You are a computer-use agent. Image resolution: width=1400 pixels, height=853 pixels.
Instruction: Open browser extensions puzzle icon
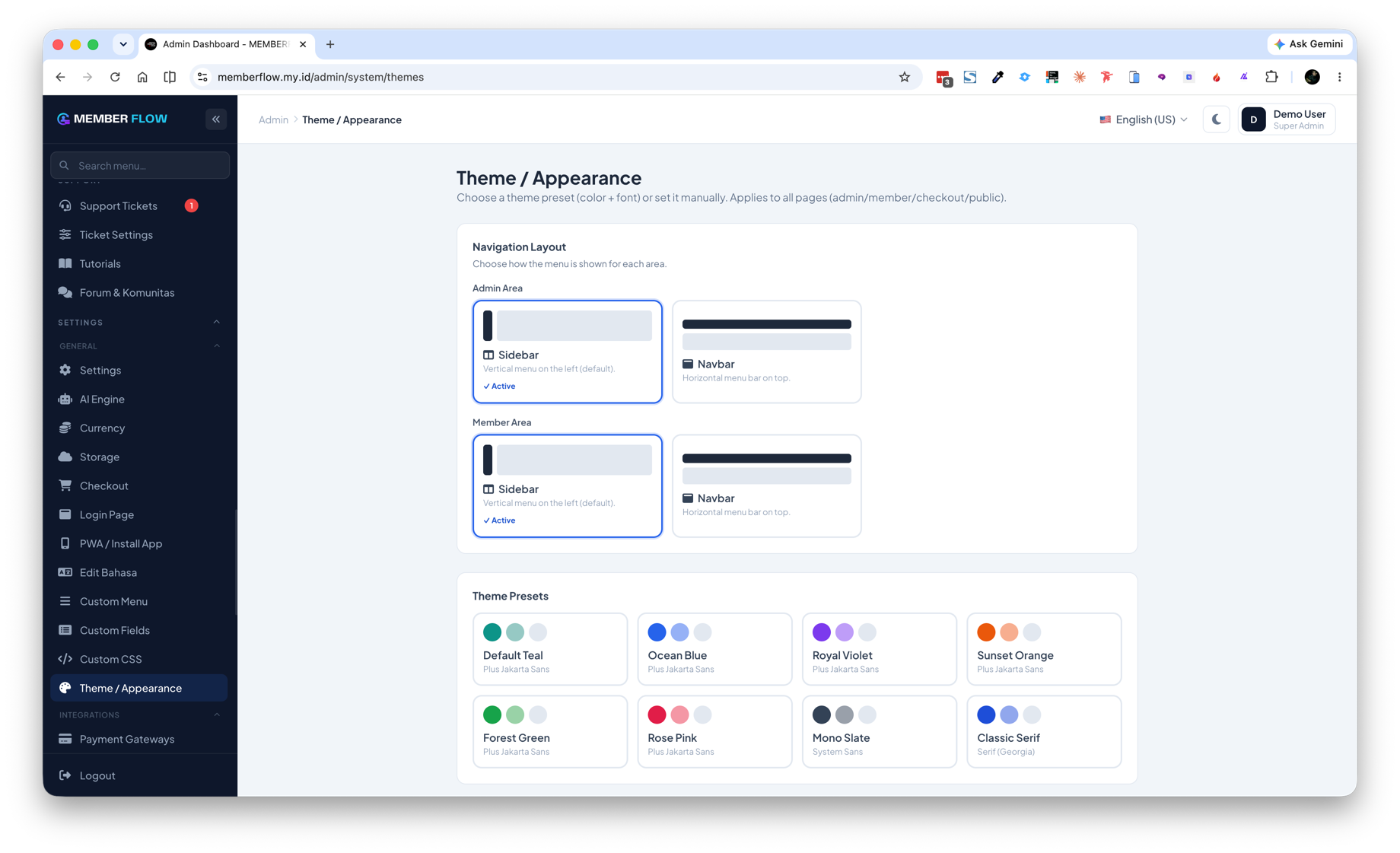pyautogui.click(x=1271, y=77)
